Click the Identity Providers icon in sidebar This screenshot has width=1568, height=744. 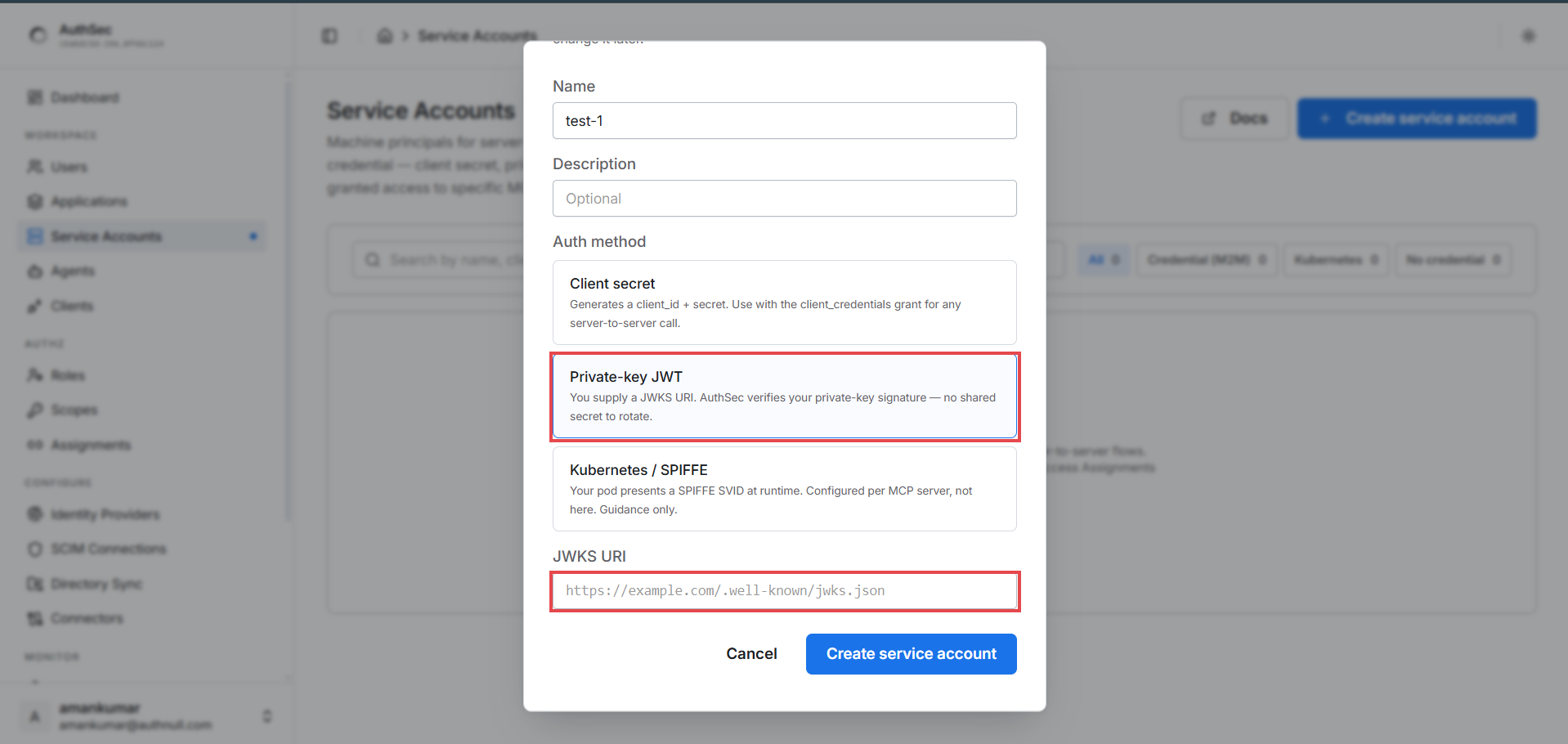35,514
